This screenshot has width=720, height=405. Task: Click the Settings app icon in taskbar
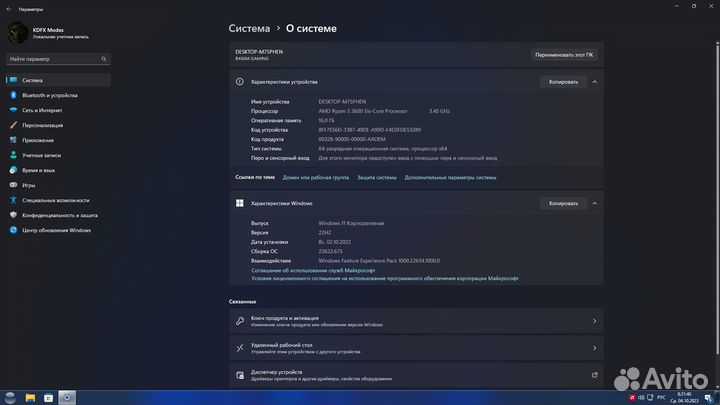click(x=67, y=398)
